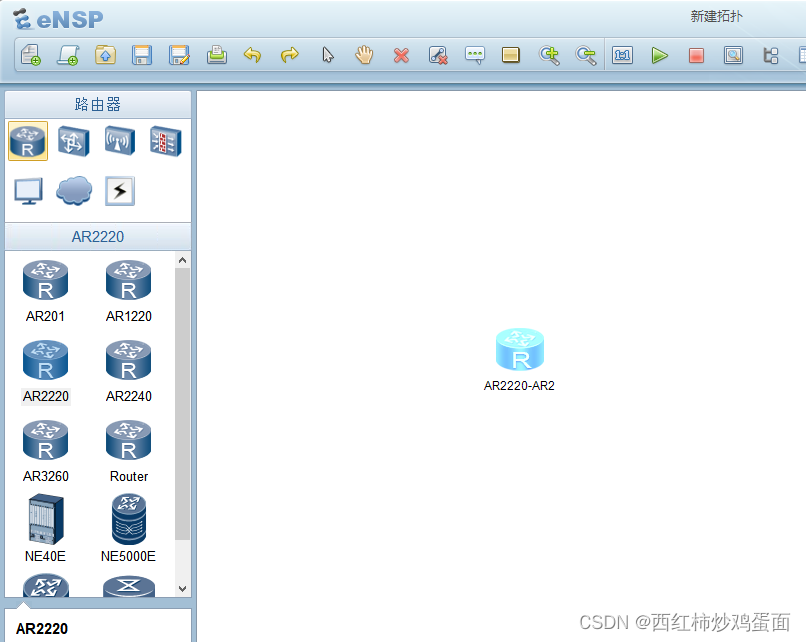Select the hand pan tool
The width and height of the screenshot is (806, 642).
click(x=364, y=54)
